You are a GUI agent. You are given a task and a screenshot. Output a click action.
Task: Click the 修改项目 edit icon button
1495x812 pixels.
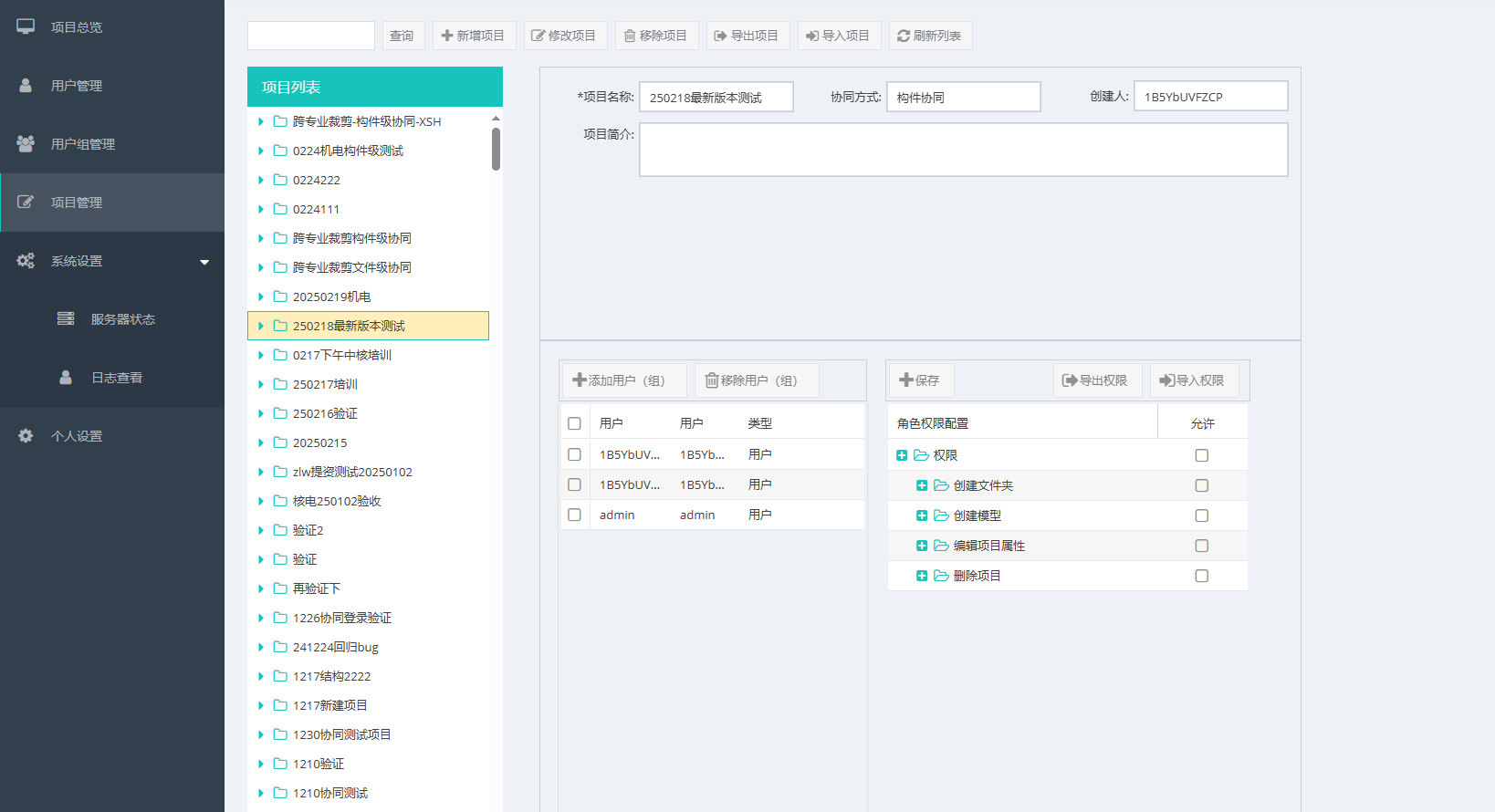(564, 36)
